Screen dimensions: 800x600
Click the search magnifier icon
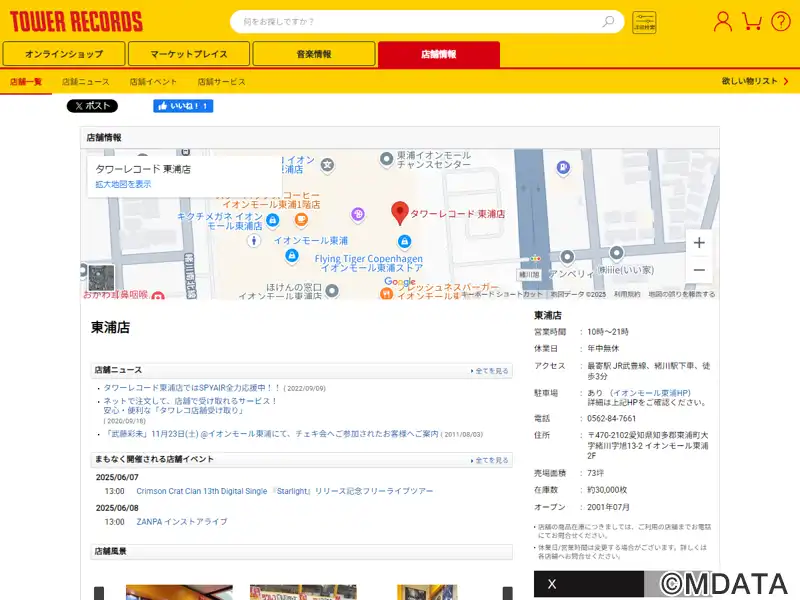608,21
